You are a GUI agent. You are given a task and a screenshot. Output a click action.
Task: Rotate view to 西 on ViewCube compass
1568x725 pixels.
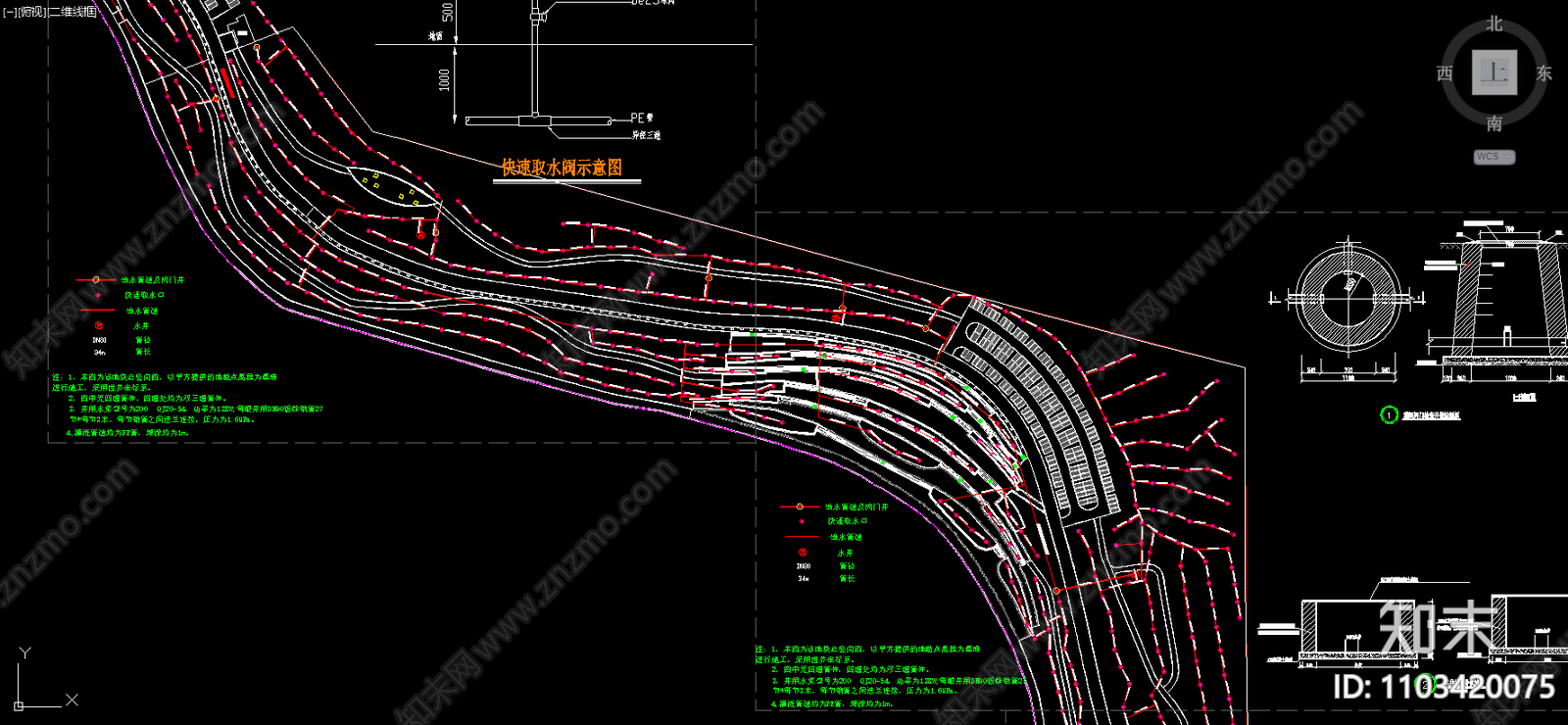click(1445, 73)
